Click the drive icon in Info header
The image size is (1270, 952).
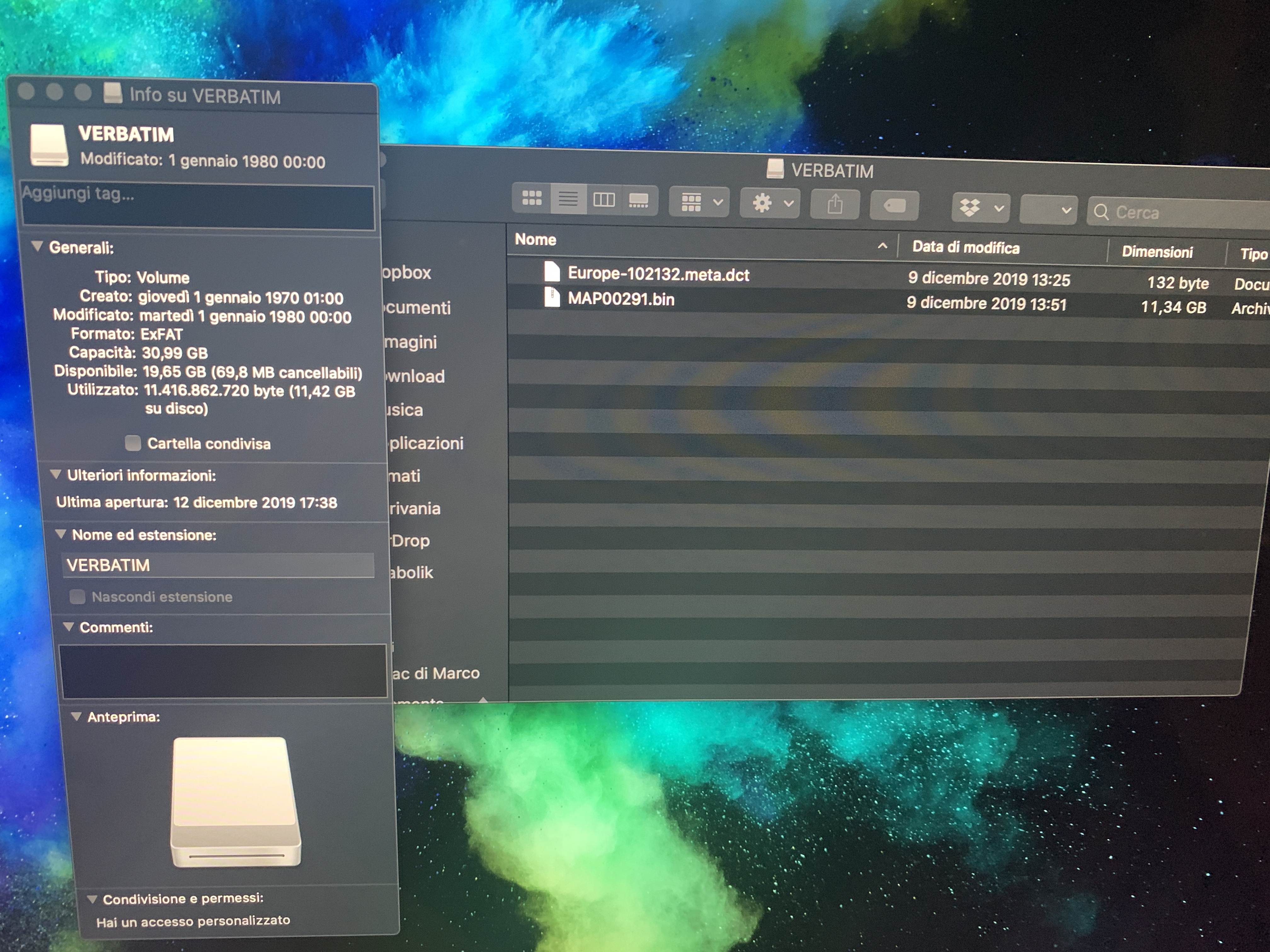coord(49,145)
